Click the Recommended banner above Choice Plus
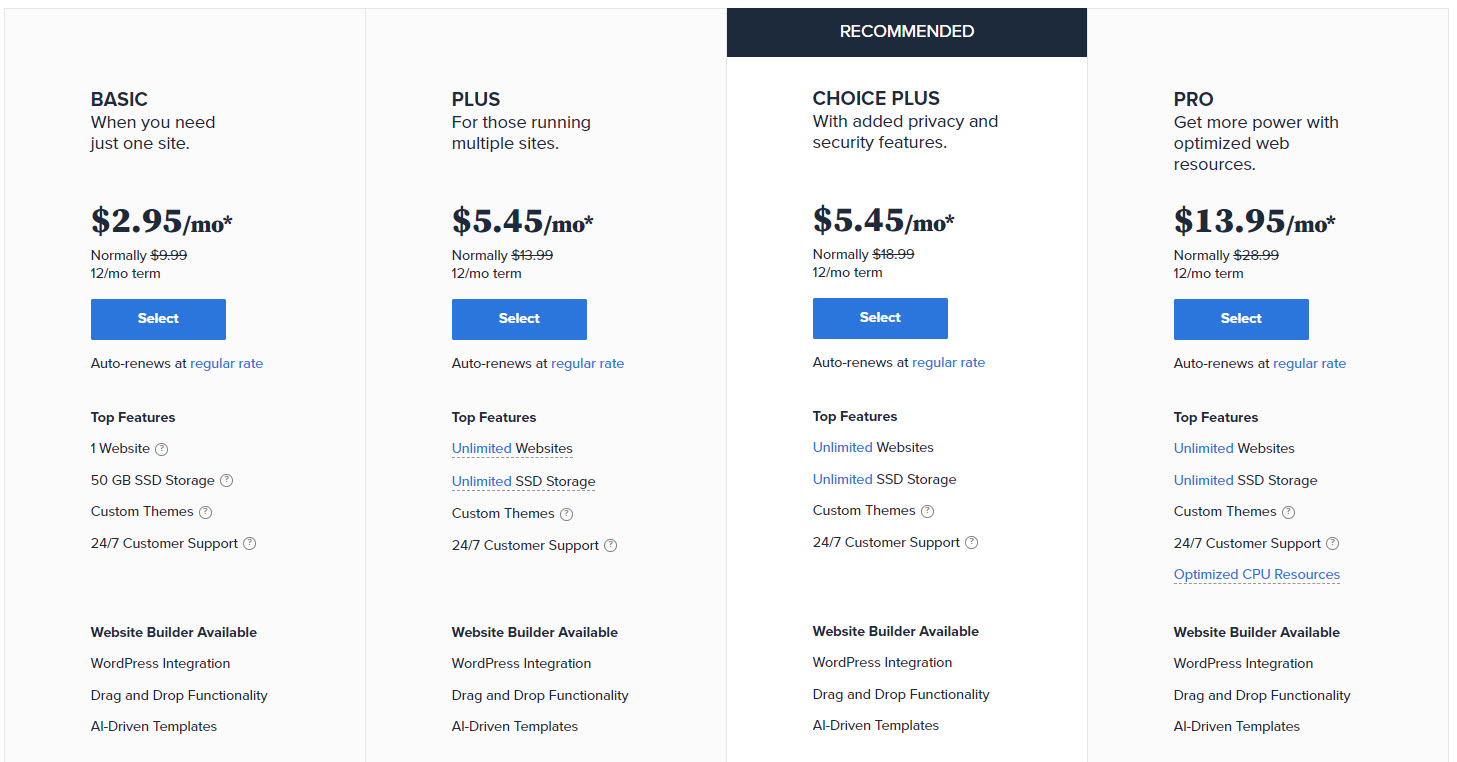 (907, 32)
